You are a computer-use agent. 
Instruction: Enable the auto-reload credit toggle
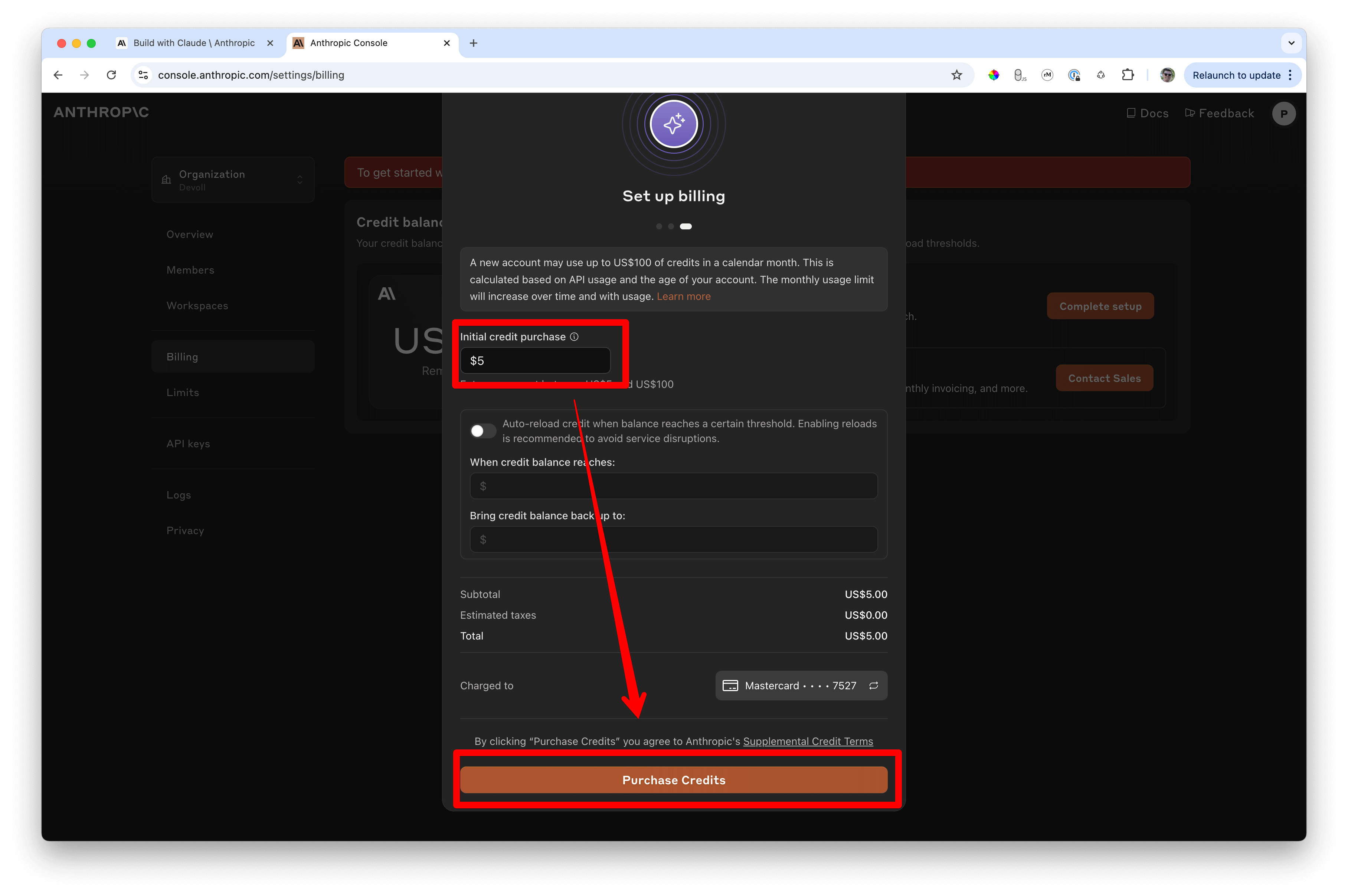tap(483, 431)
